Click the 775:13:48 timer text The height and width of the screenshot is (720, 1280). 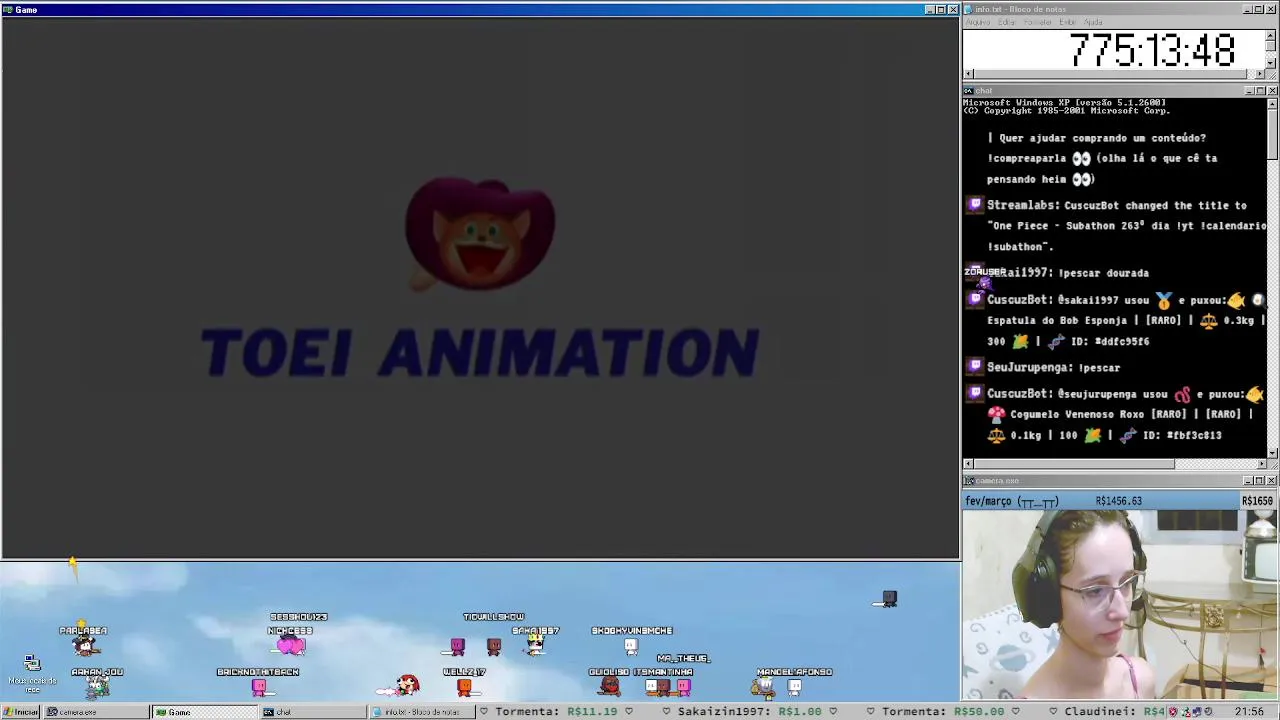[1152, 50]
